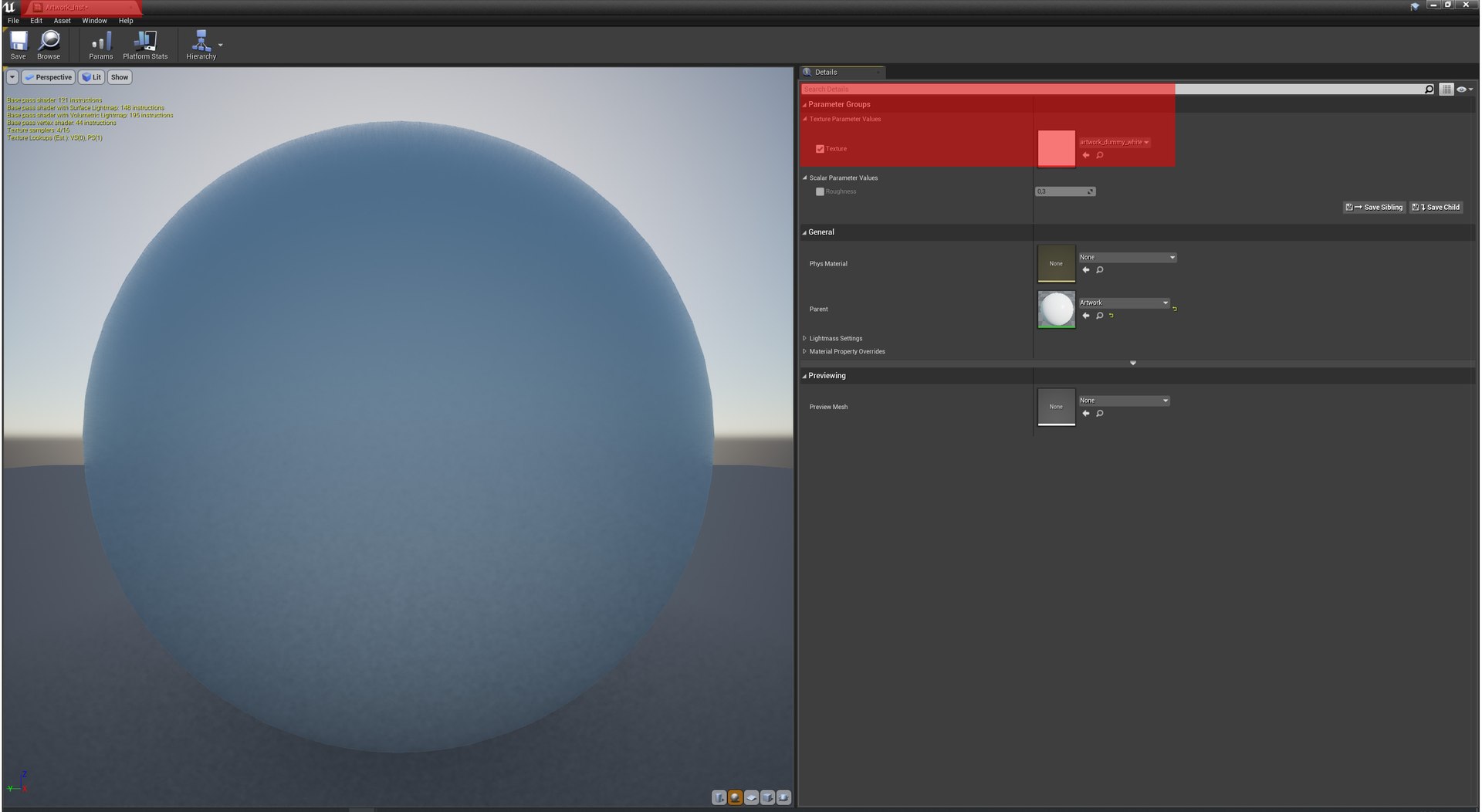Browse to Preview Mesh asset
This screenshot has width=1482, height=812.
(x=1100, y=414)
